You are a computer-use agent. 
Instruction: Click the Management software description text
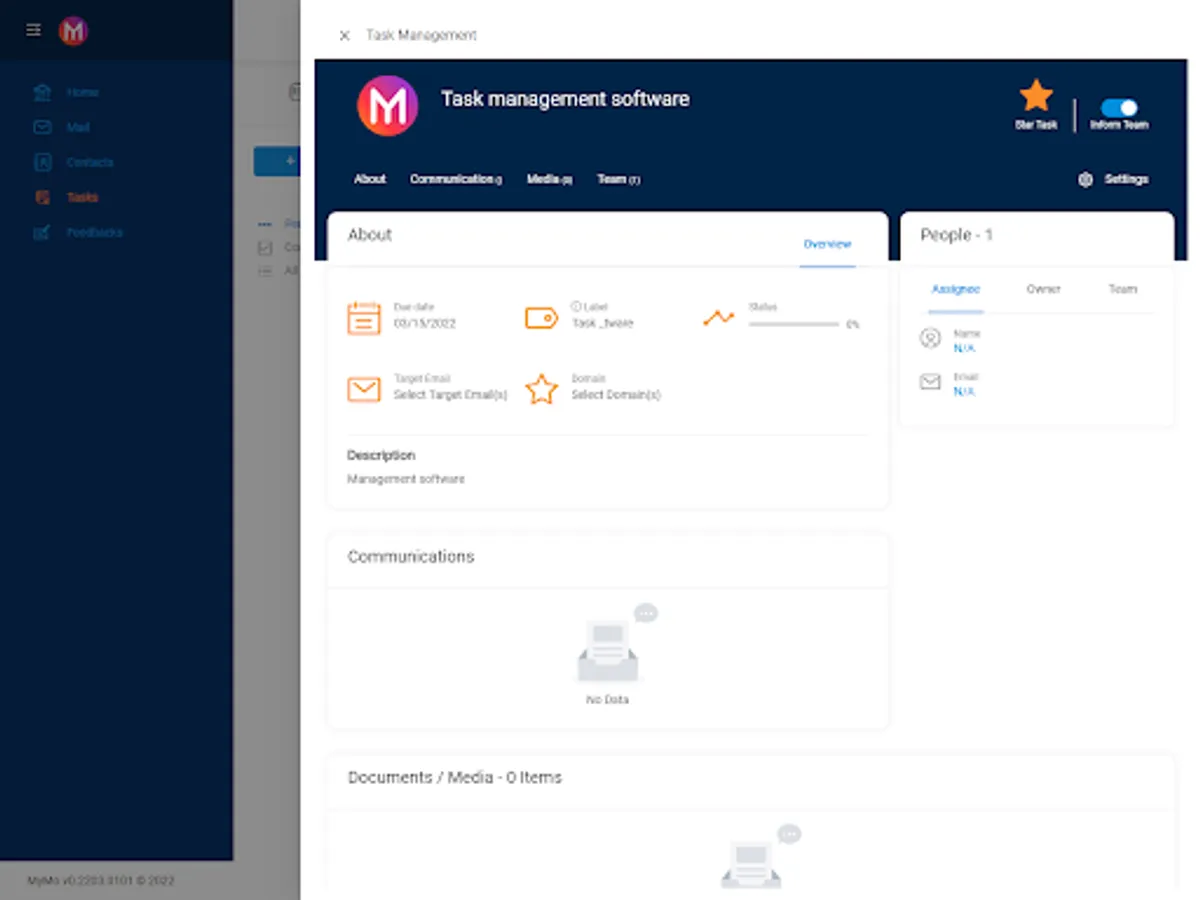[406, 479]
